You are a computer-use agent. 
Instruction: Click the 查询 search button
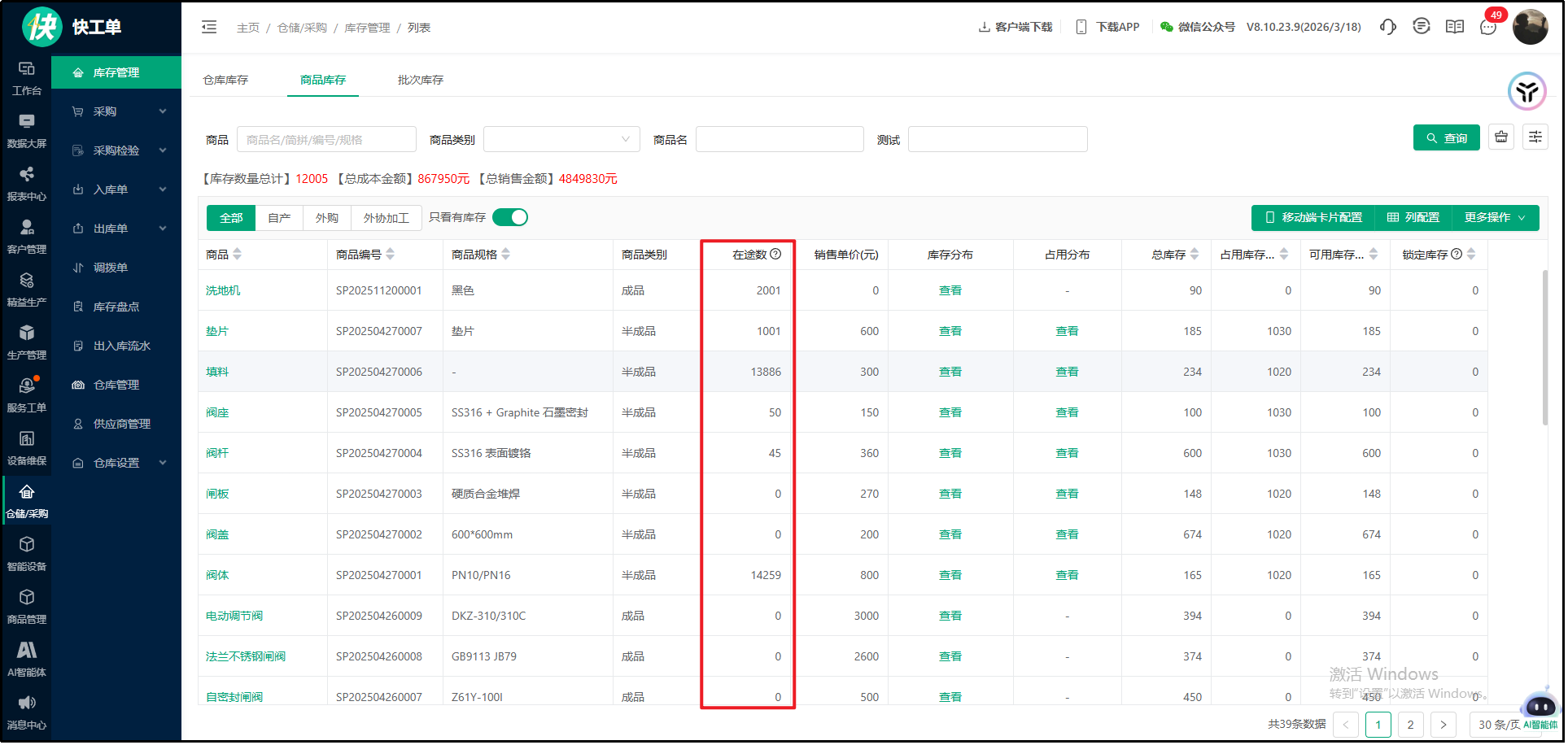[x=1446, y=138]
